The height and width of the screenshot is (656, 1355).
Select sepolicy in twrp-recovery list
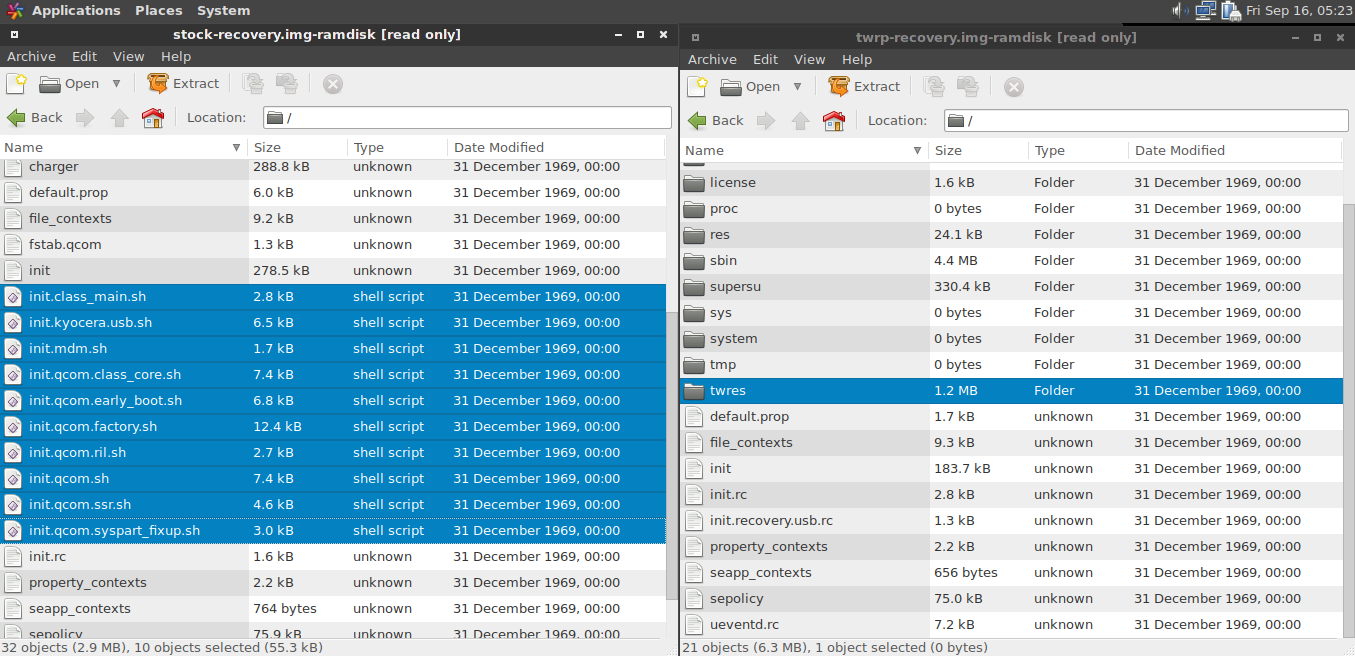[x=1011, y=599]
